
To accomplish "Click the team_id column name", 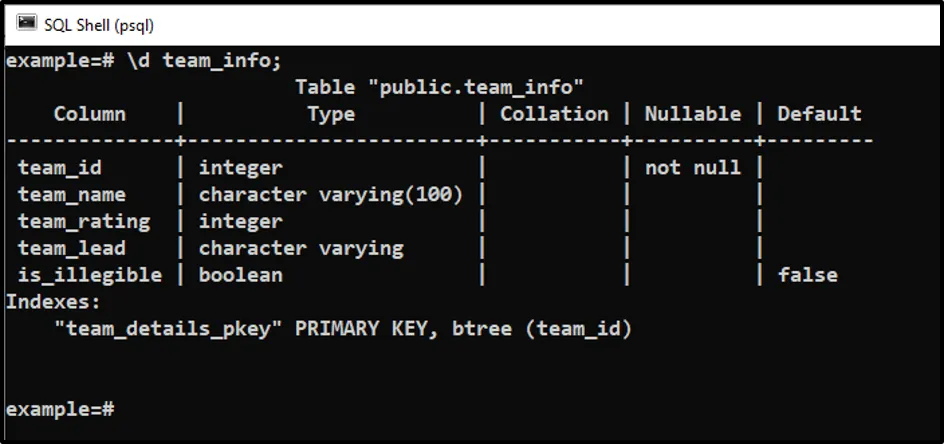I will click(x=60, y=168).
